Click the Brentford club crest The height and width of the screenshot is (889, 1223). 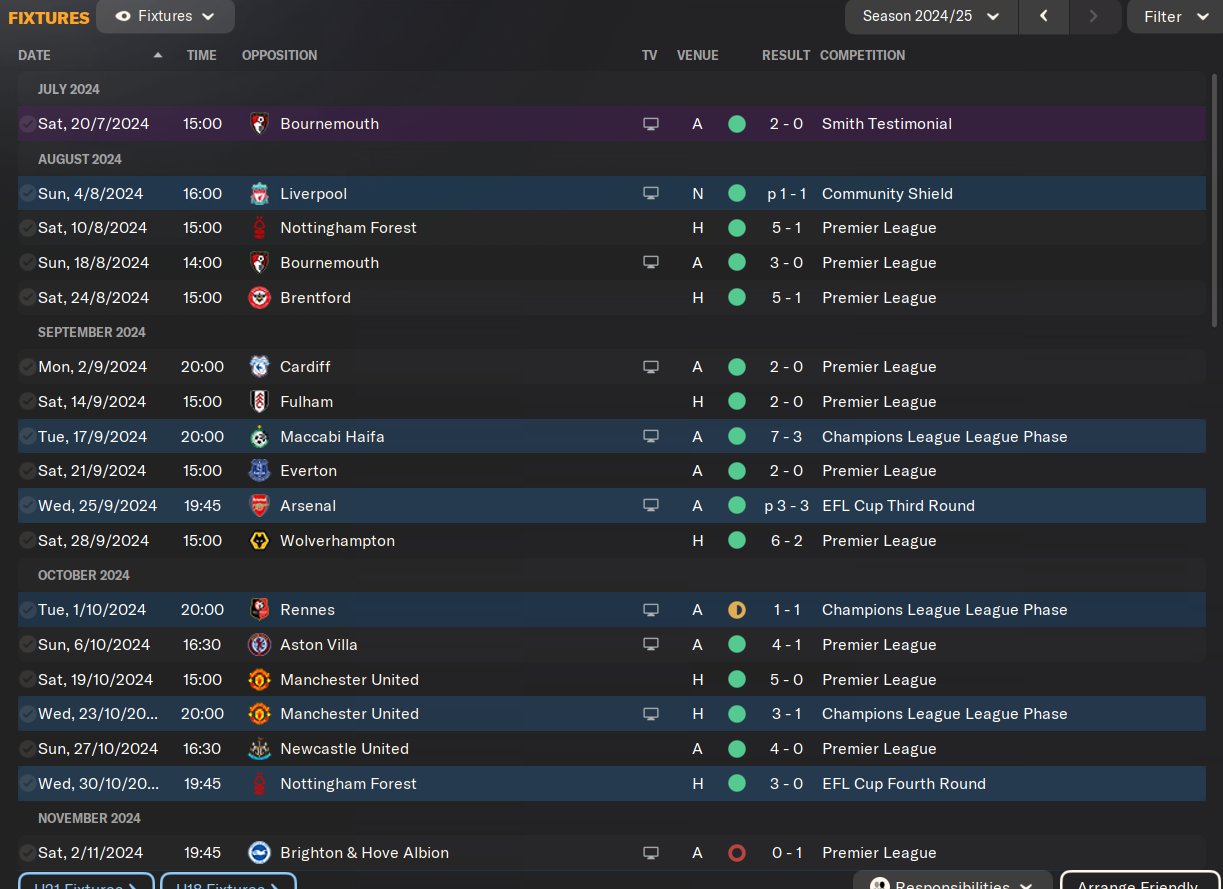(x=259, y=298)
